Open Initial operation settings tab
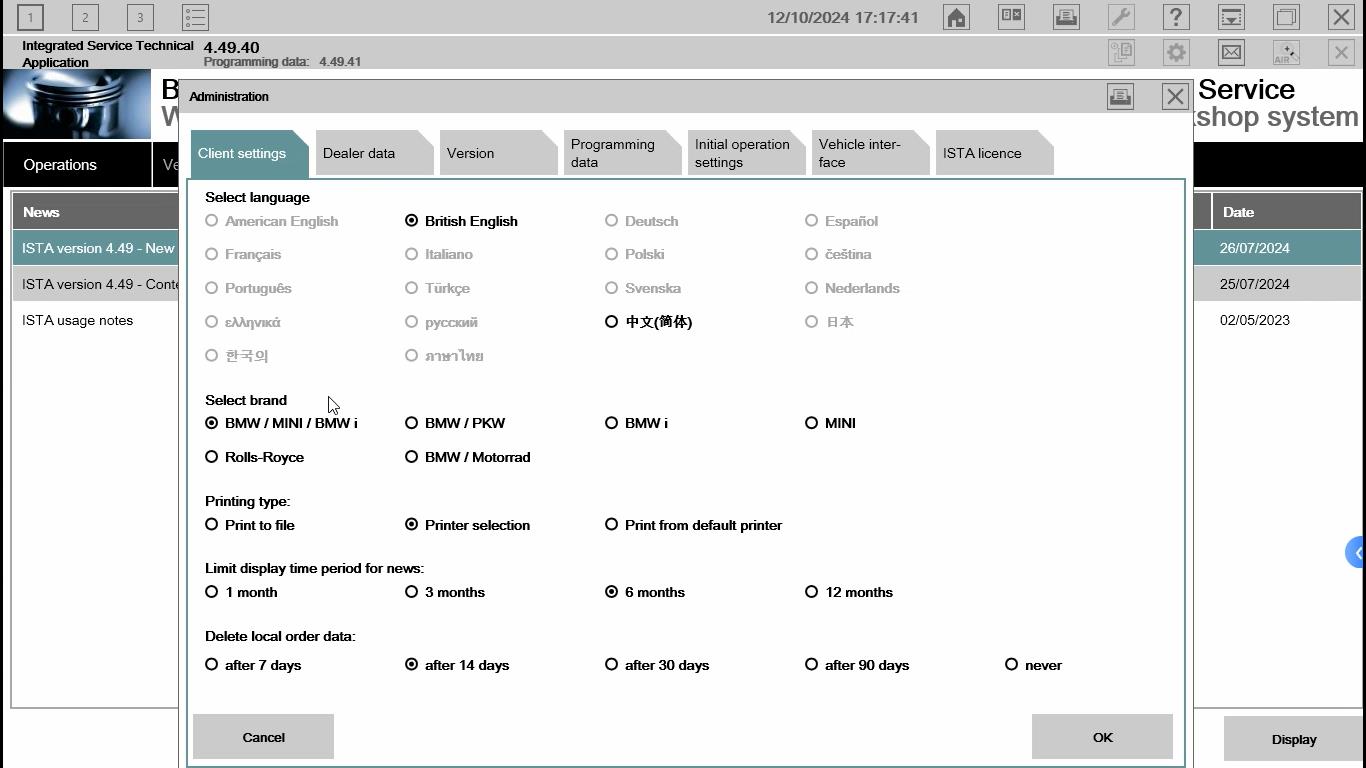This screenshot has width=1366, height=768. pos(746,153)
